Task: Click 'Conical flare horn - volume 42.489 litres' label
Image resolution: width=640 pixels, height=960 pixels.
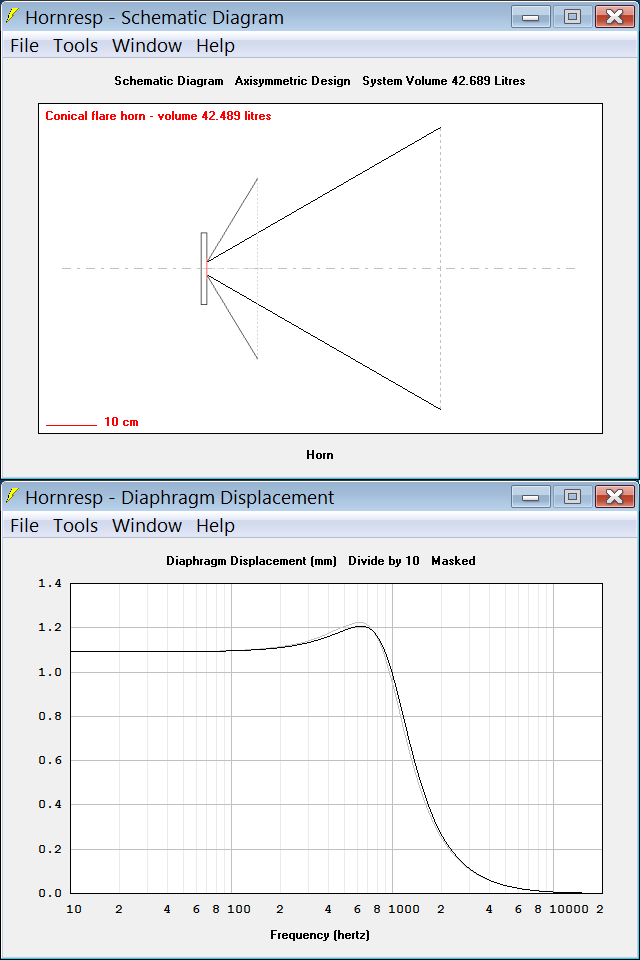Action: coord(158,116)
